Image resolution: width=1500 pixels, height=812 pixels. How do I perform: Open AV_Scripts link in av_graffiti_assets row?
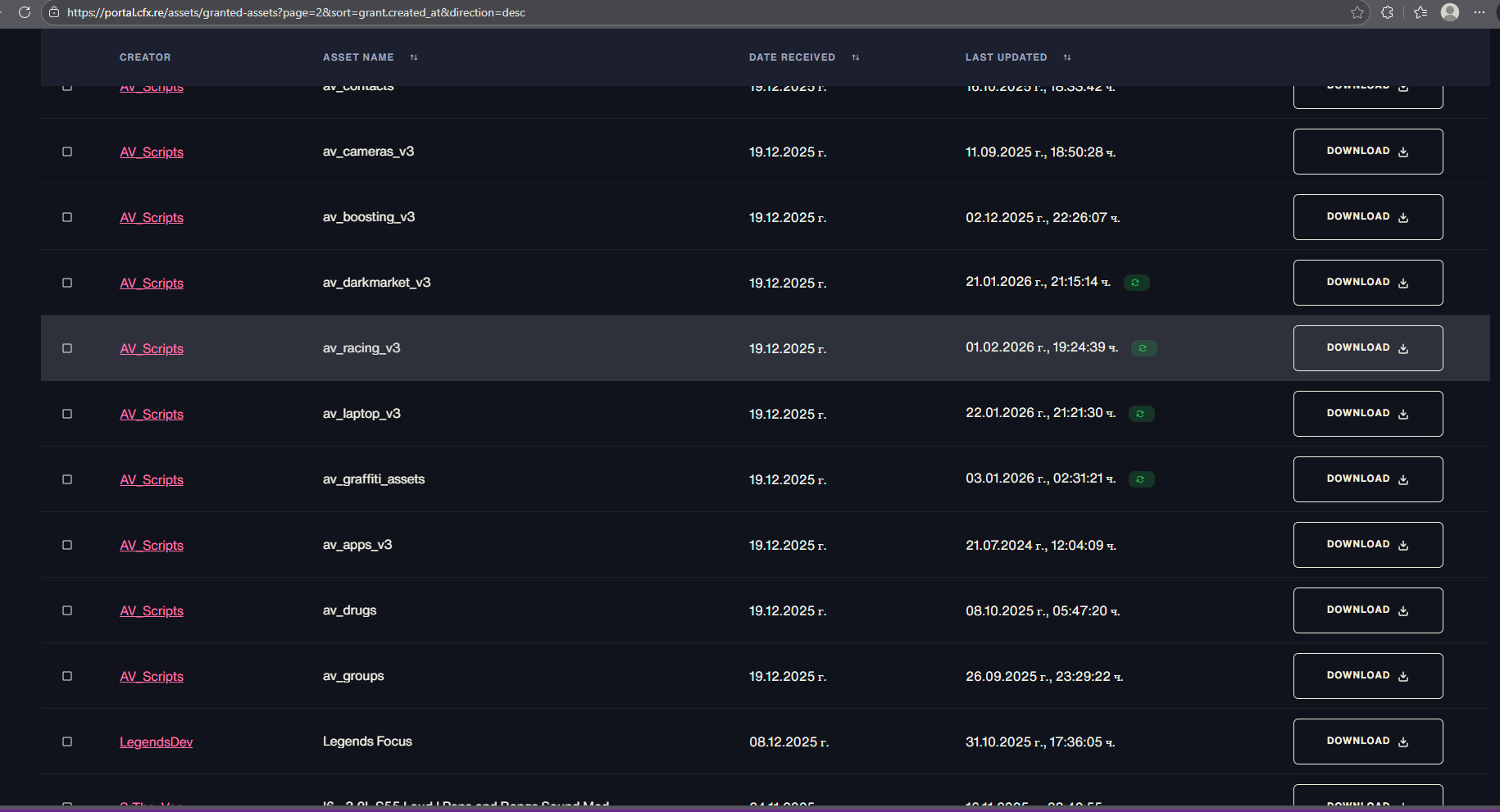pyautogui.click(x=152, y=480)
